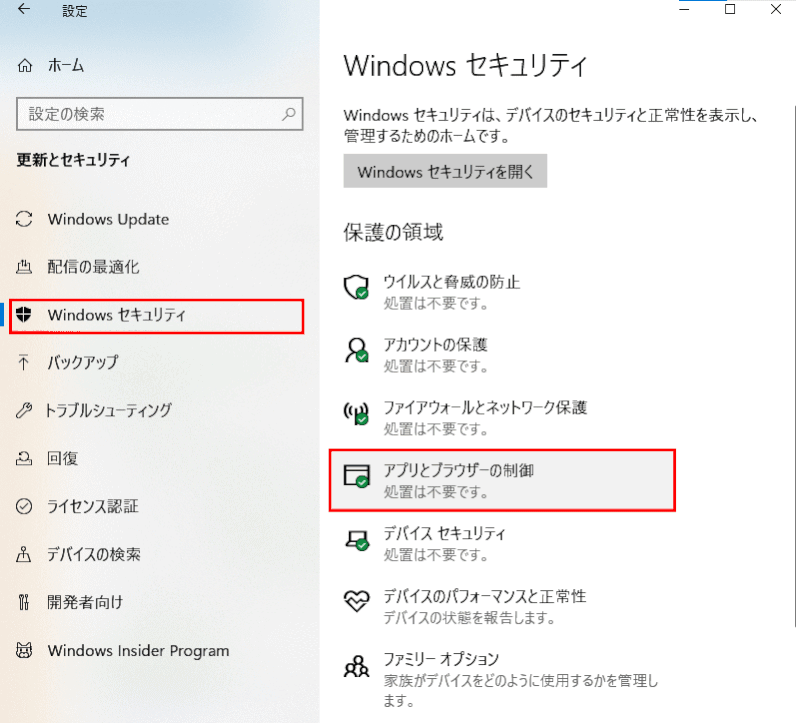Click the バックアップ upload arrow icon
Image resolution: width=796 pixels, height=723 pixels.
point(24,362)
